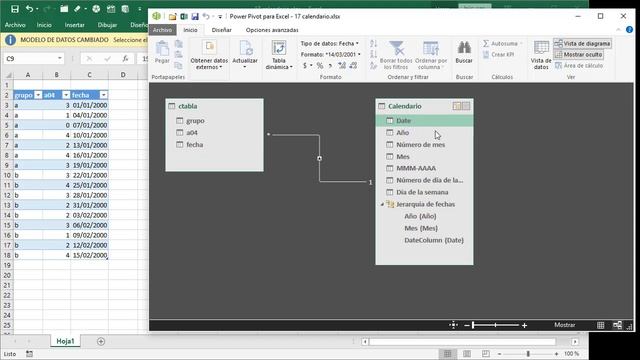Collapse Jerarquía de fechas hierarchy
The image size is (640, 360).
(x=382, y=204)
